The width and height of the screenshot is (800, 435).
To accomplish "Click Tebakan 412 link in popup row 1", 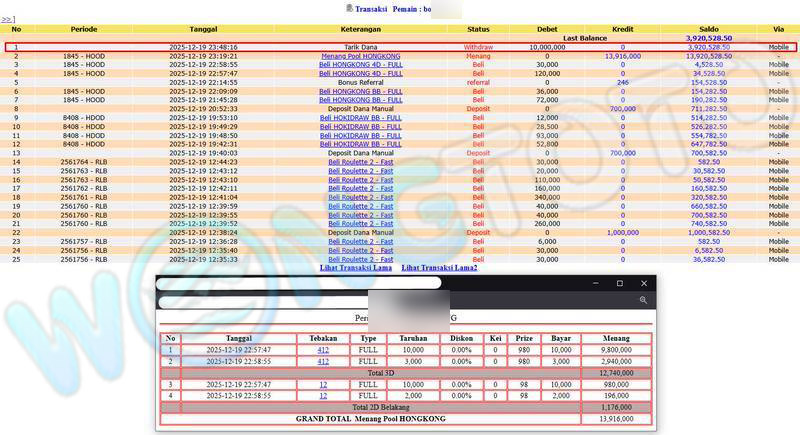I will 323,350.
